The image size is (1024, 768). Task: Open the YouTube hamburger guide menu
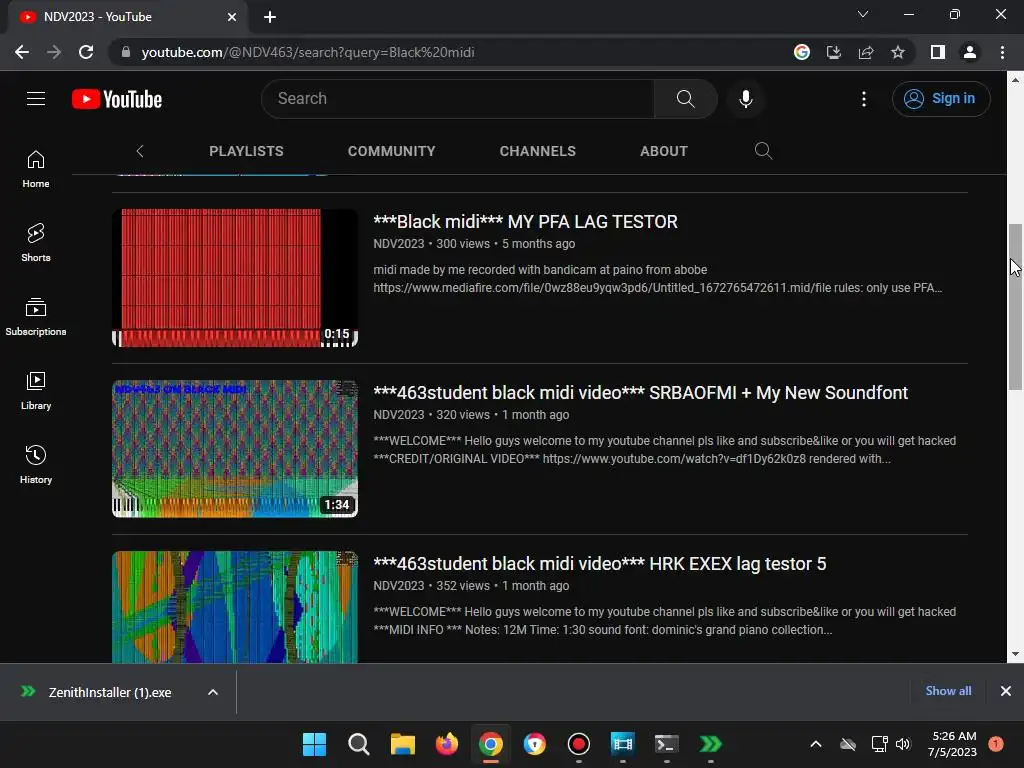coord(36,99)
